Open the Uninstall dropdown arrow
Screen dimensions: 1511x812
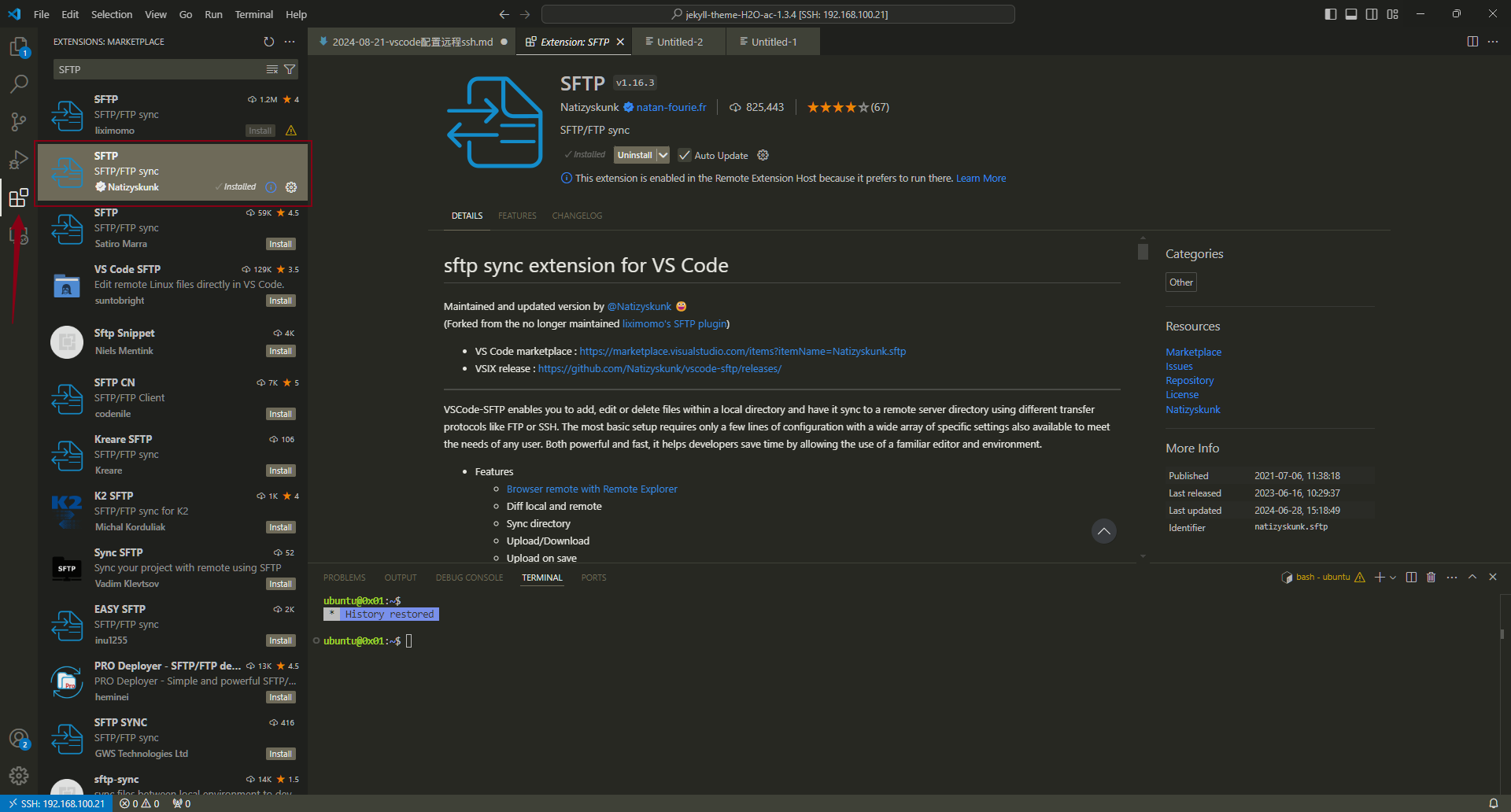663,155
